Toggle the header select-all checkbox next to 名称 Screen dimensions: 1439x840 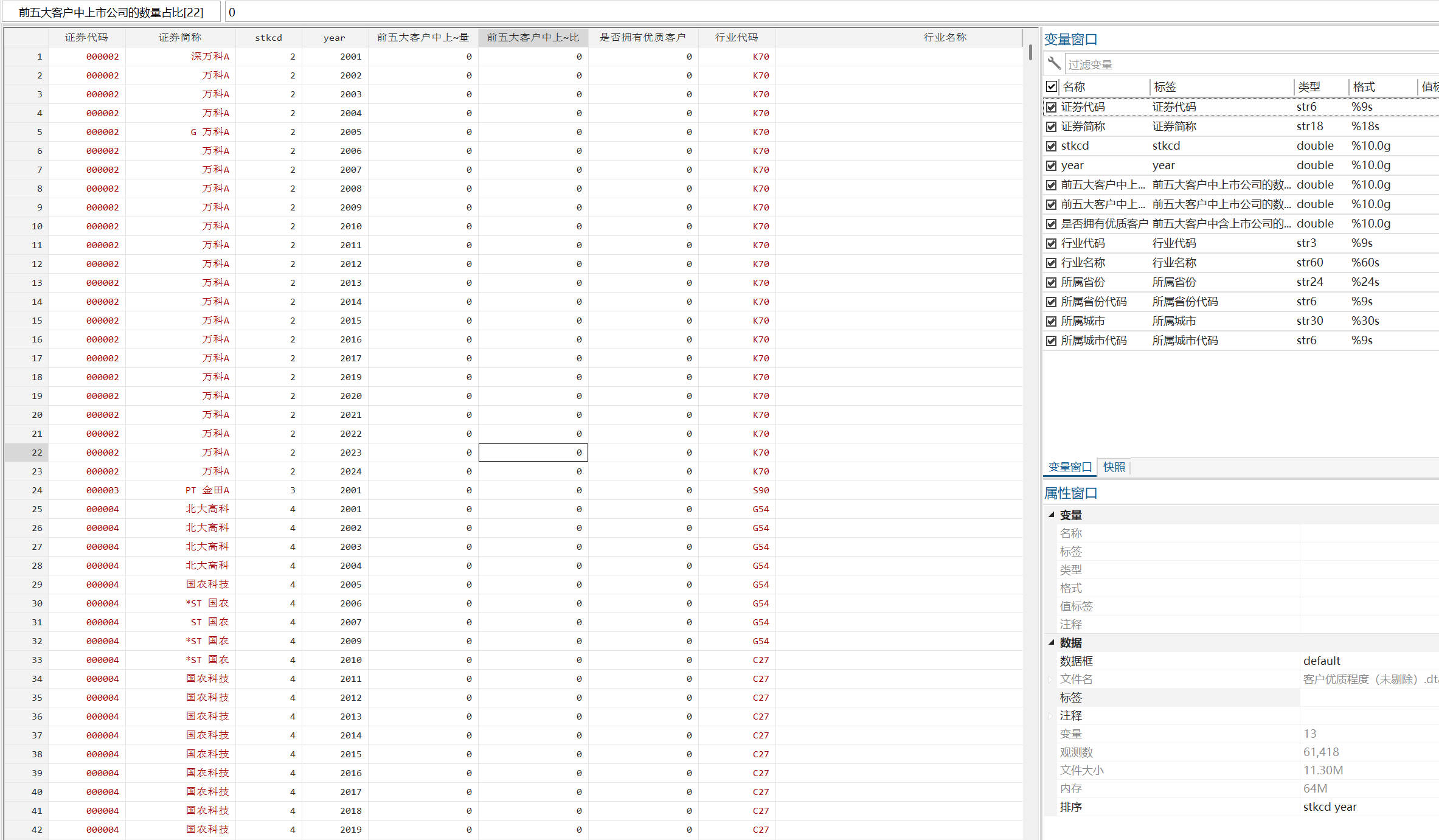pyautogui.click(x=1051, y=86)
